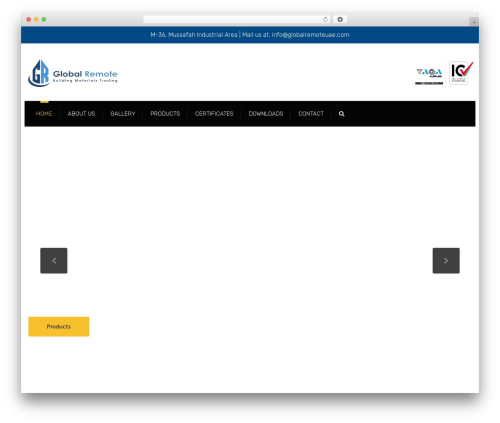Advance to next slide arrow
Screen dimensions: 500x423
point(446,261)
